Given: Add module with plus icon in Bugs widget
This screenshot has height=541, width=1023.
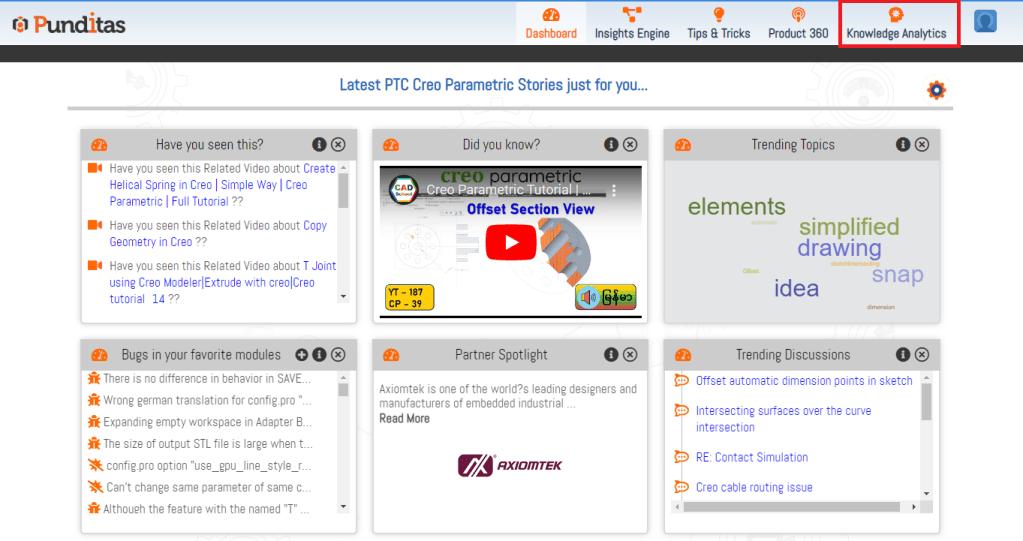Looking at the screenshot, I should [x=301, y=355].
